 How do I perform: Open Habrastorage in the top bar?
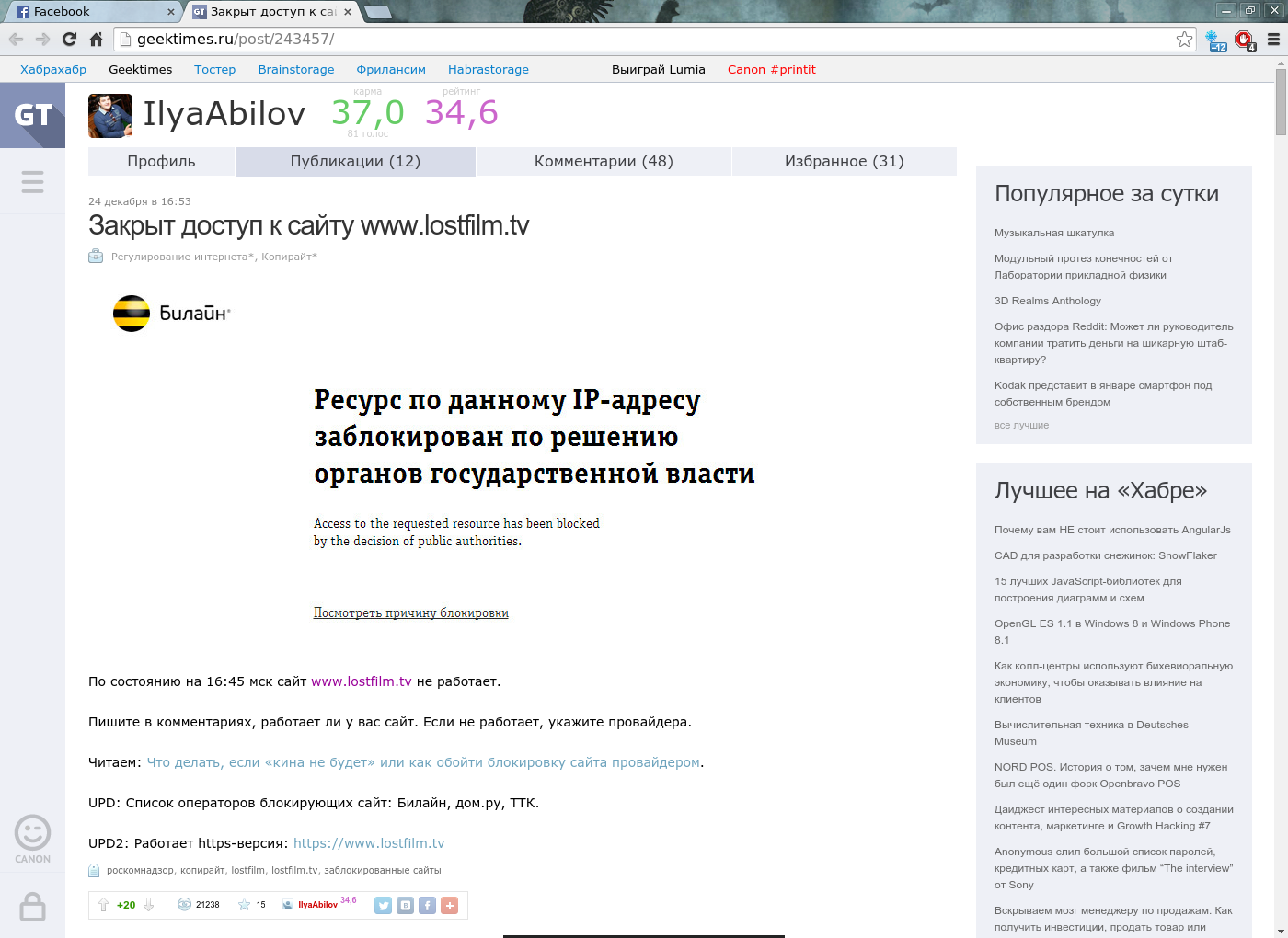pyautogui.click(x=489, y=69)
